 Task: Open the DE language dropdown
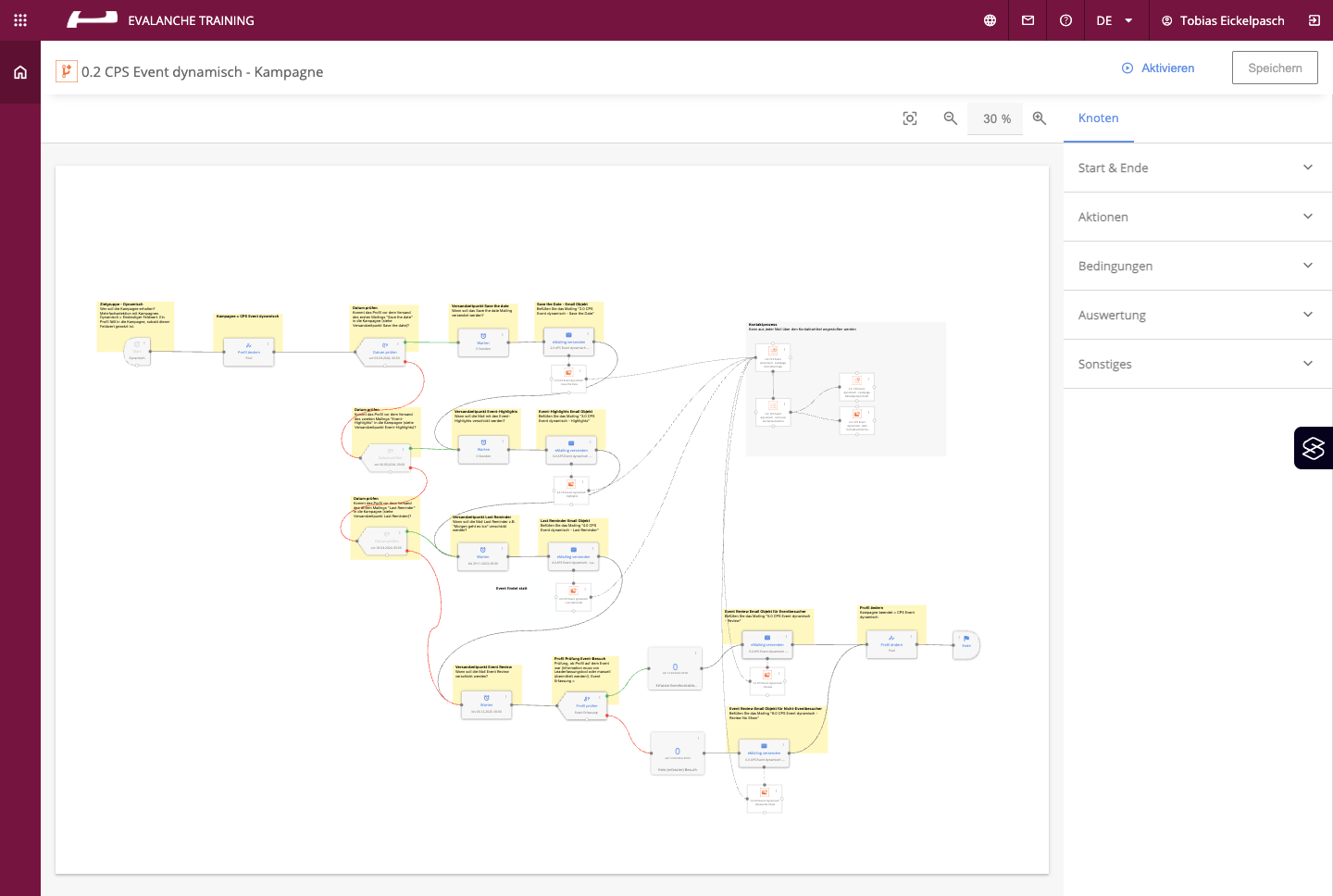[1115, 20]
